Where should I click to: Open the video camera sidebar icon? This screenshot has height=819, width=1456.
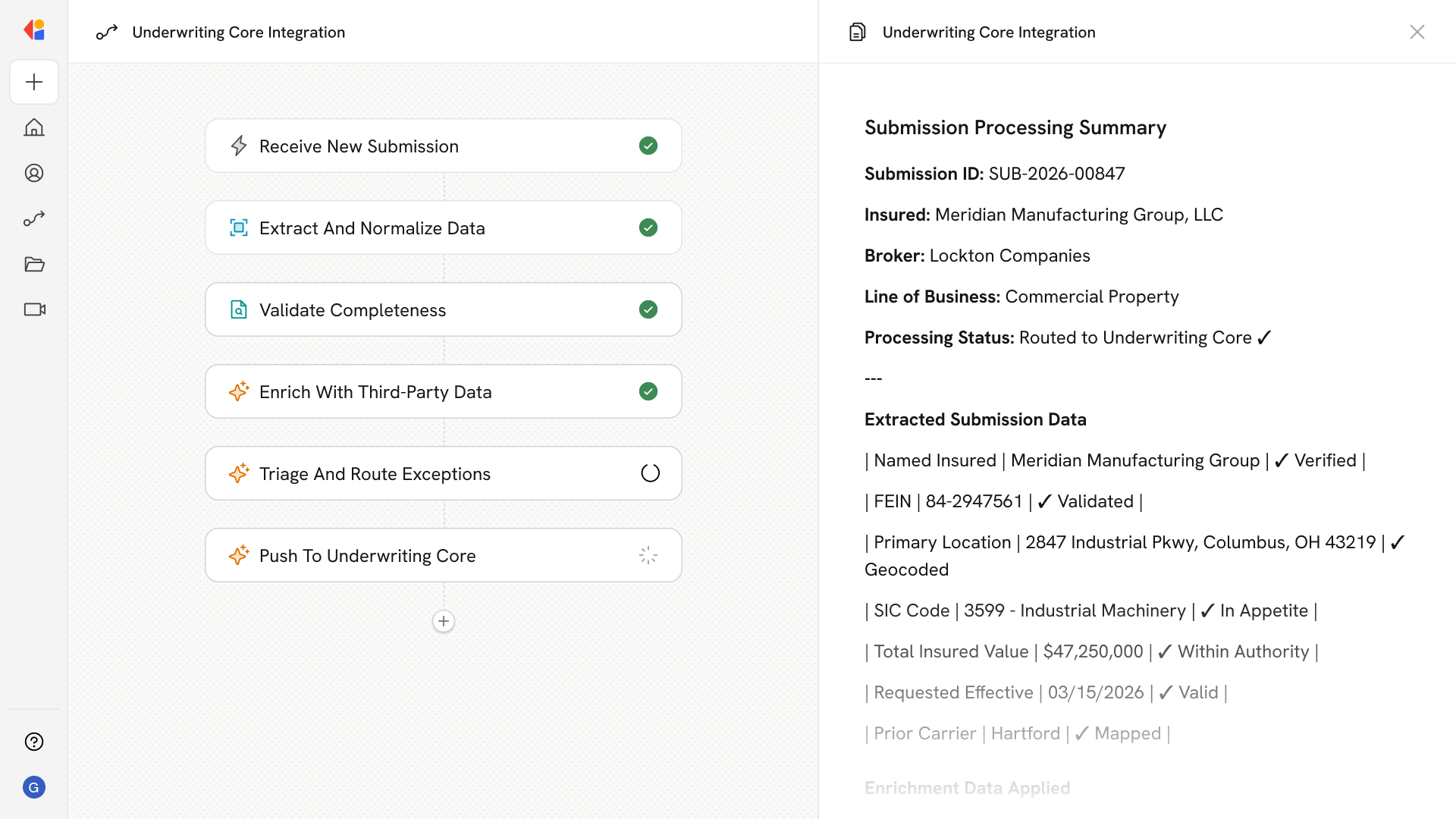pos(34,309)
